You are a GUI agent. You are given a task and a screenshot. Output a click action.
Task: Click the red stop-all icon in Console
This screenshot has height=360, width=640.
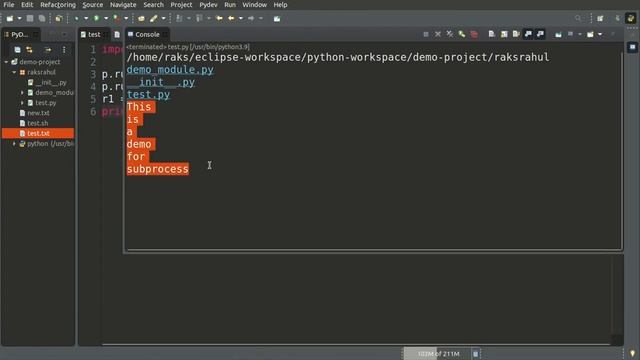pyautogui.click(x=474, y=34)
